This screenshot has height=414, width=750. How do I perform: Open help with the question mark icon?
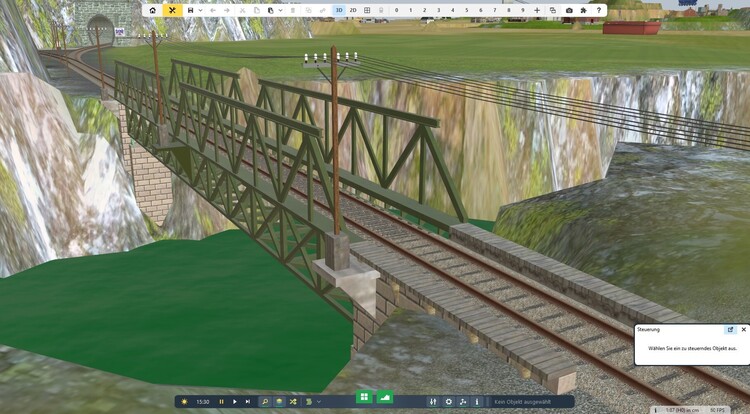[598, 10]
